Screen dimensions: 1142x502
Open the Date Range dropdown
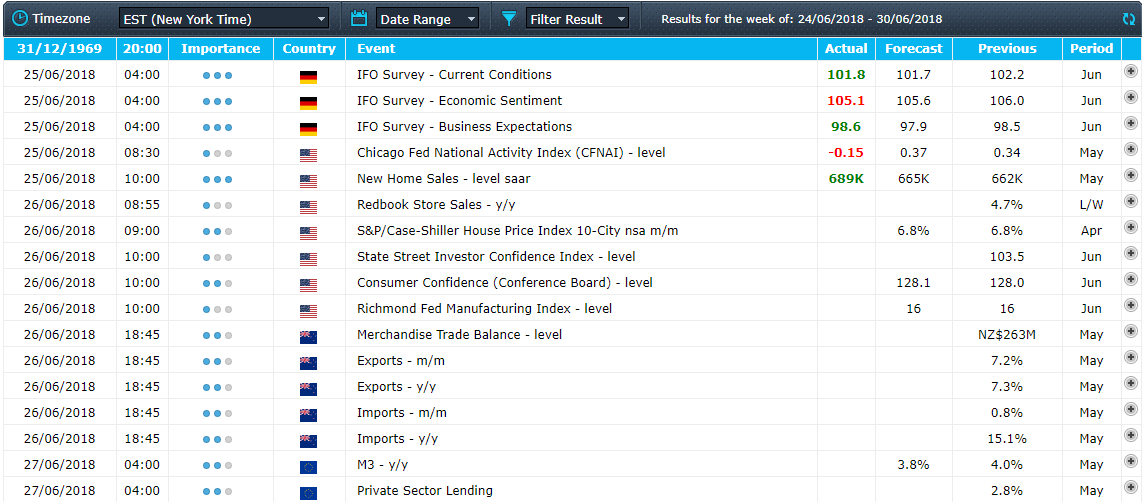pos(428,19)
